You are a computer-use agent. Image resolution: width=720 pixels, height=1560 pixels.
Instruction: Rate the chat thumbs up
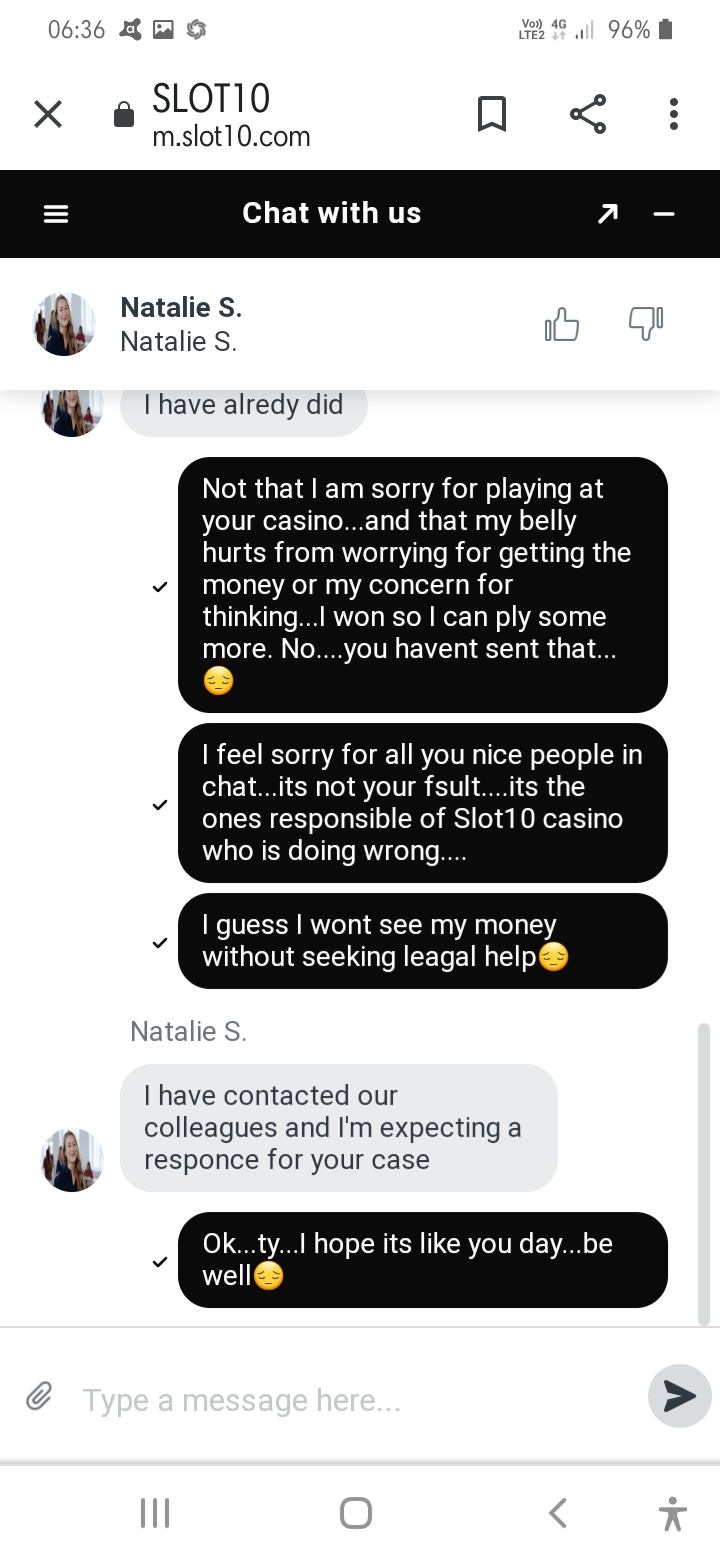(562, 324)
